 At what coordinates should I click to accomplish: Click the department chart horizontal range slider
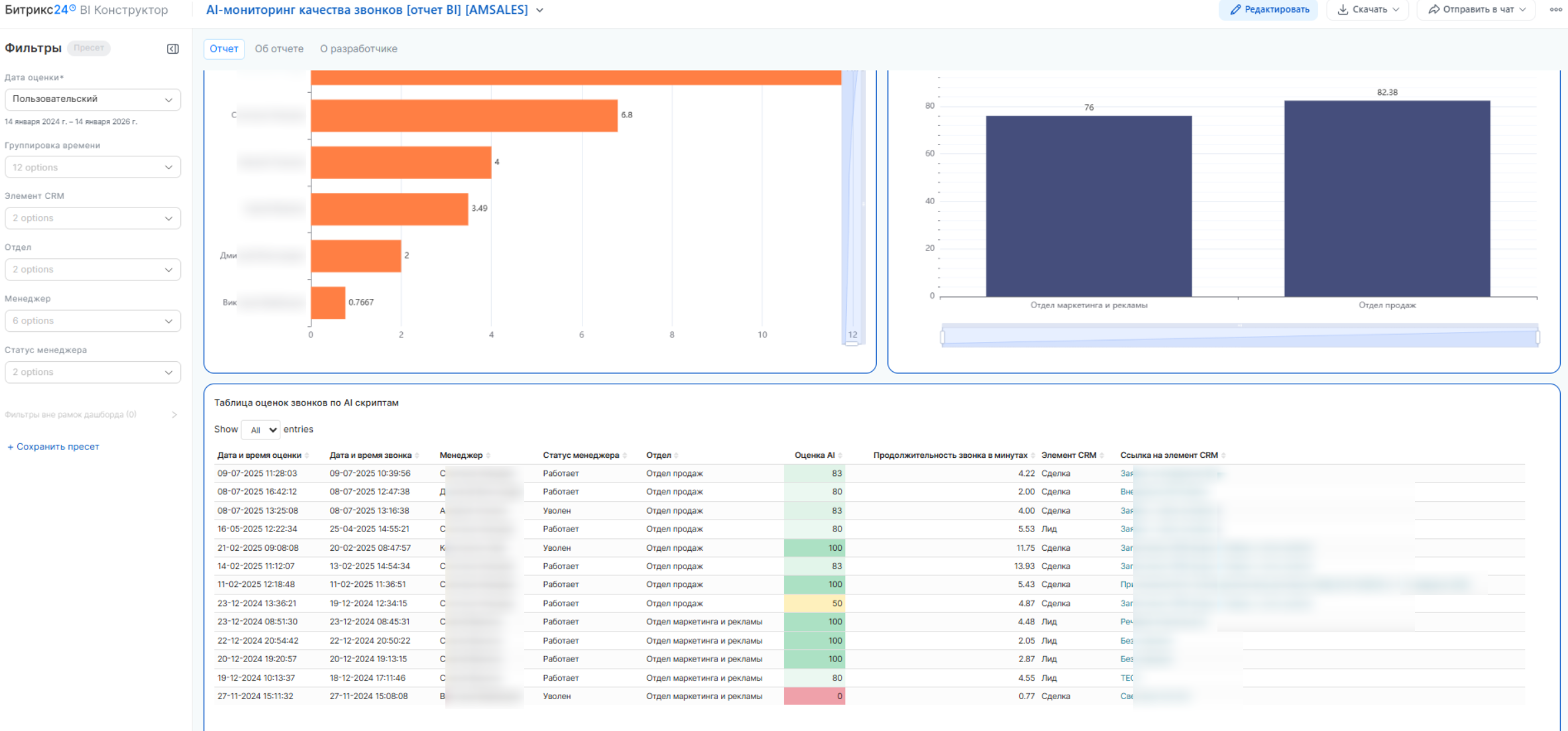(x=1239, y=337)
